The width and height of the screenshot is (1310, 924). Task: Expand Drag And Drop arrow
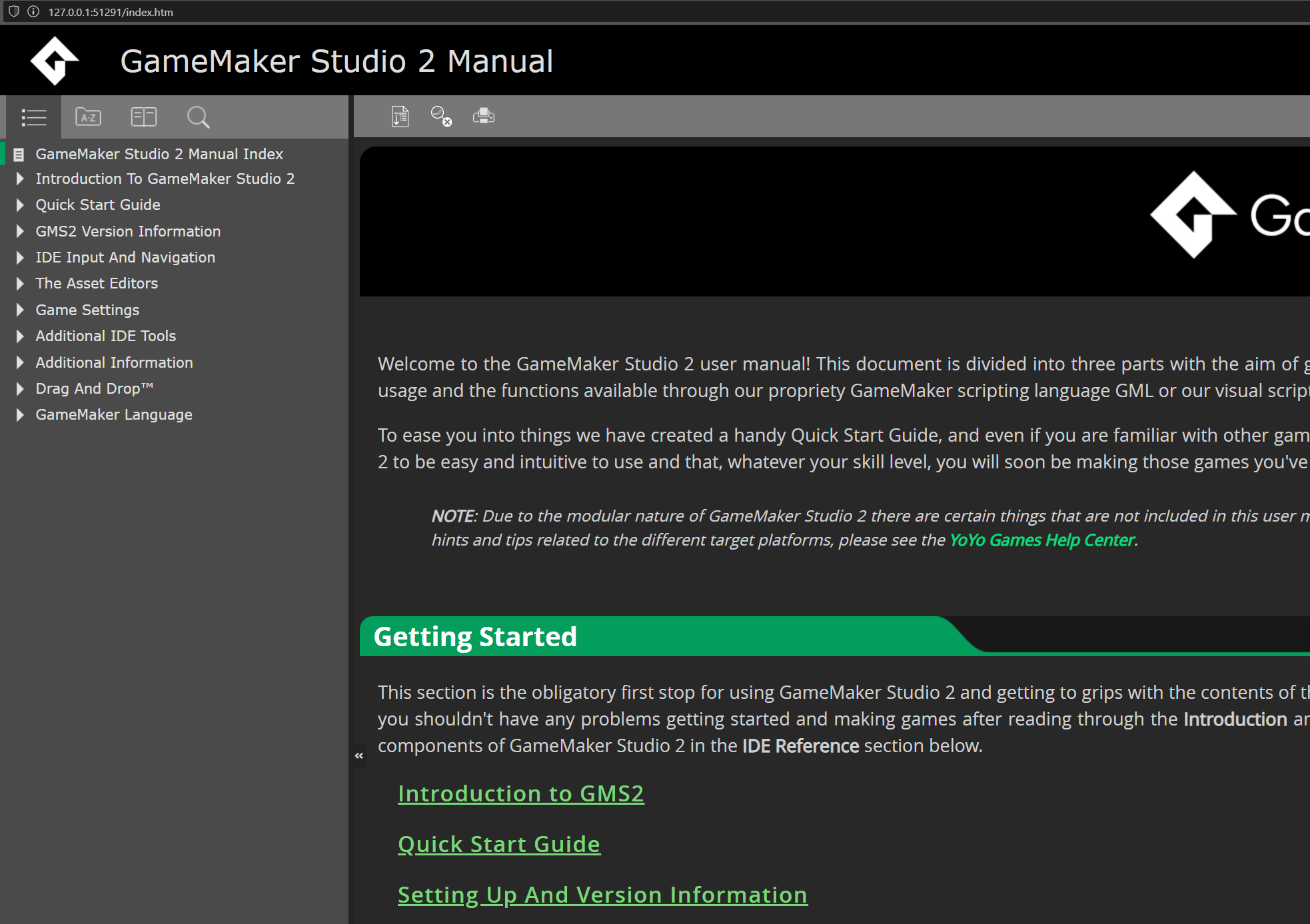pyautogui.click(x=20, y=388)
